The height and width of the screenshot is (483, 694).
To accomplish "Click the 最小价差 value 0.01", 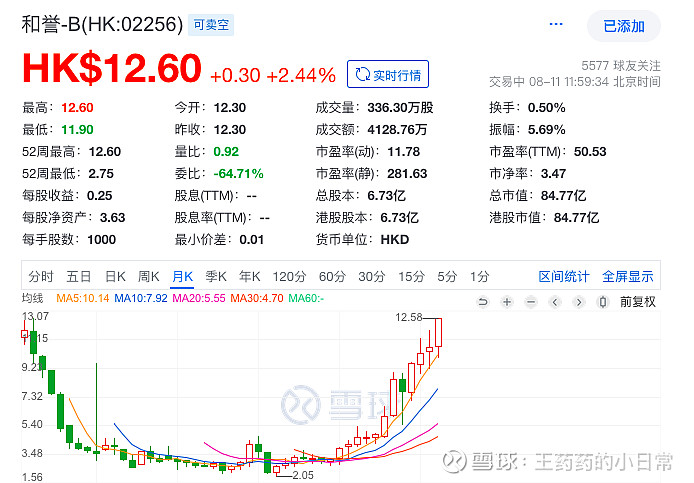I will click(x=251, y=240).
